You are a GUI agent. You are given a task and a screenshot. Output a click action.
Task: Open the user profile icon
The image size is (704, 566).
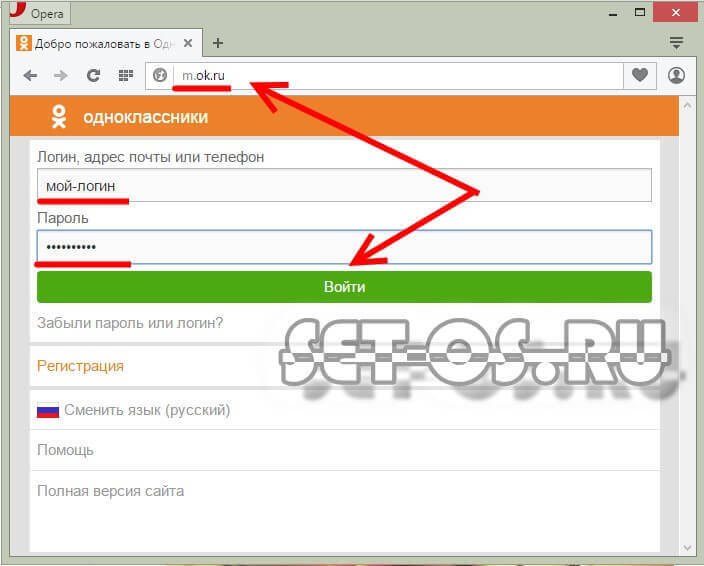pos(676,75)
